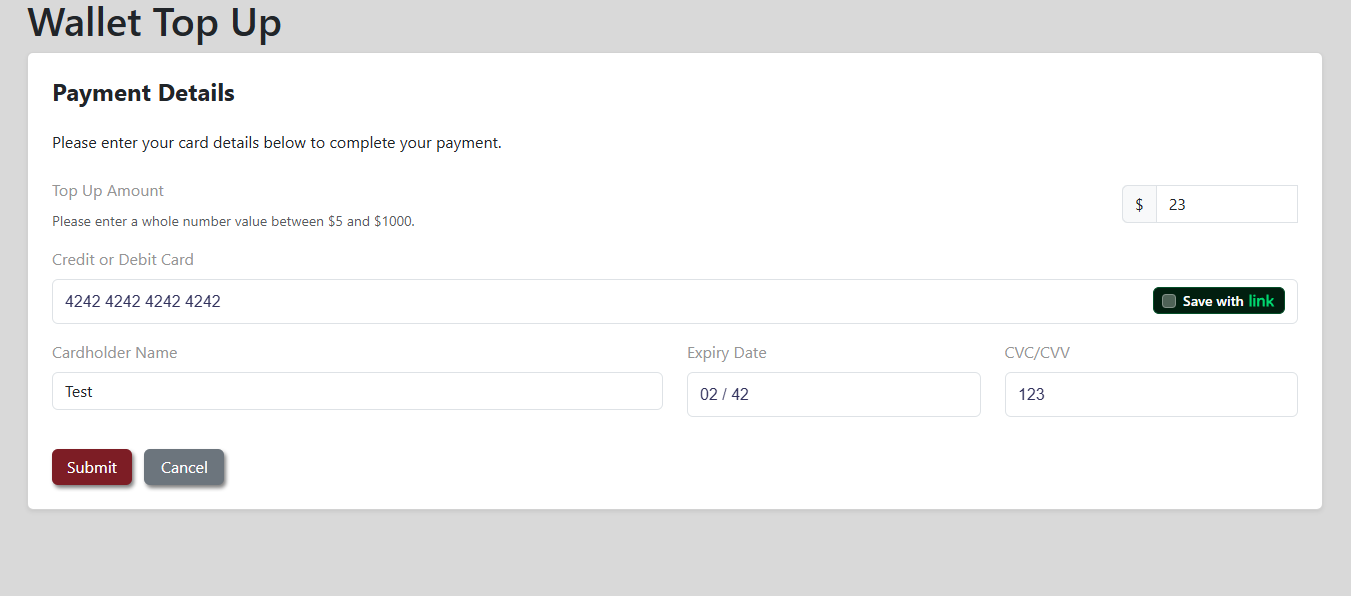The height and width of the screenshot is (596, 1351).
Task: Cancel the wallet top up
Action: click(x=183, y=467)
